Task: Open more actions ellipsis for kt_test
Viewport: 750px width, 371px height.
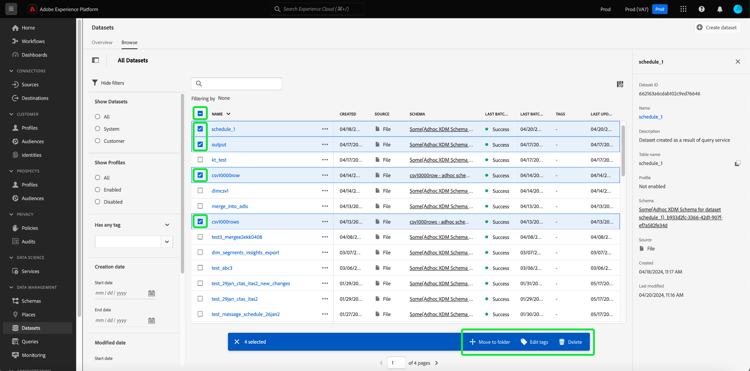Action: pyautogui.click(x=325, y=160)
